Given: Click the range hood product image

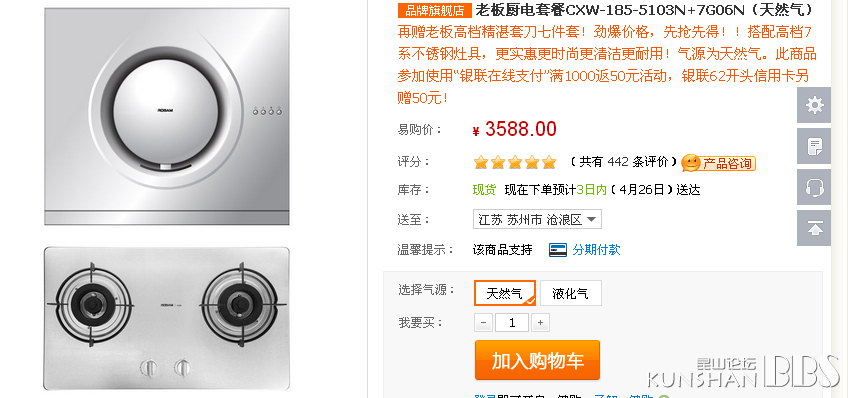Looking at the screenshot, I should (167, 116).
